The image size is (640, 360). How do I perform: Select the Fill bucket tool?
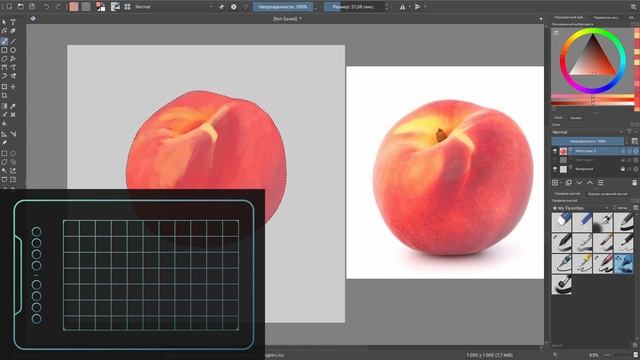pos(4,123)
